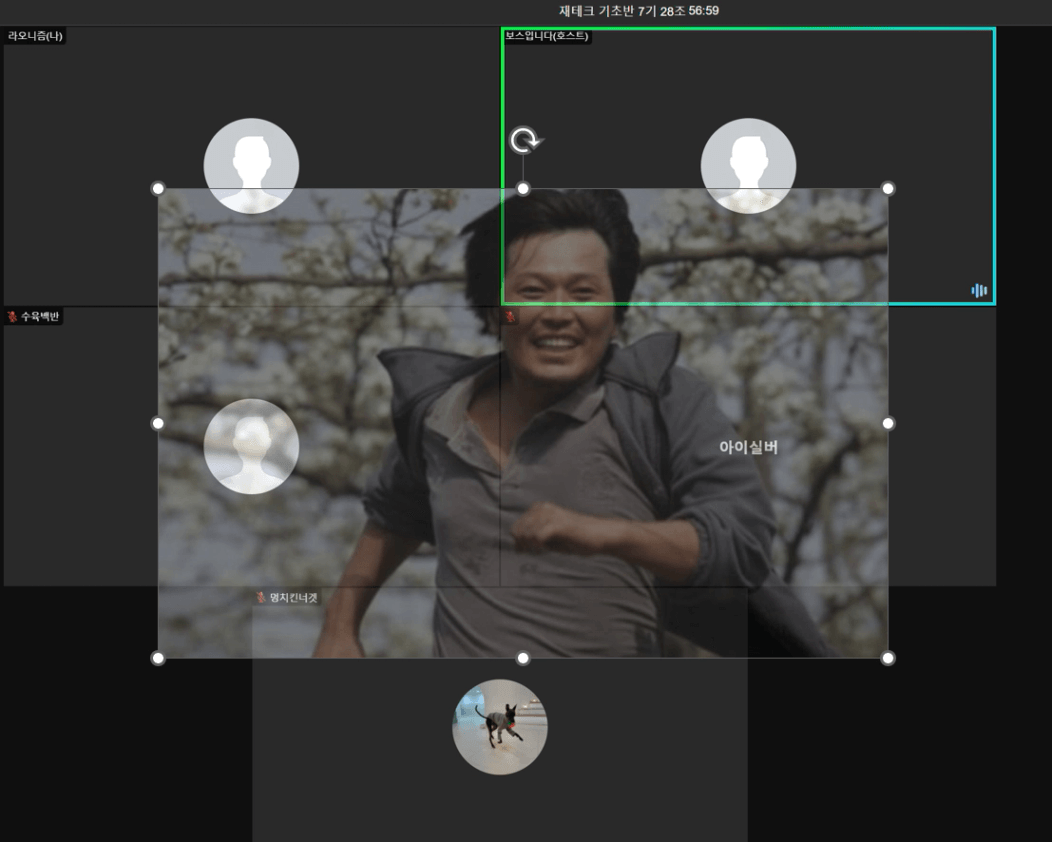Select the bottom-left resize handle of the photo

158,658
